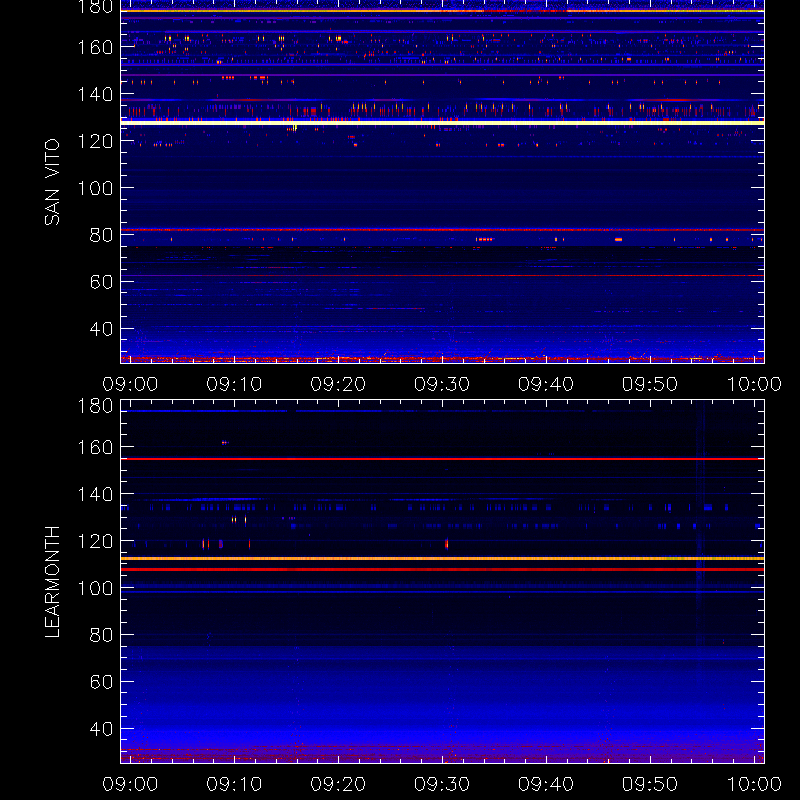Click the LEARMONTH axis title
800x800 pixels.
[52, 581]
